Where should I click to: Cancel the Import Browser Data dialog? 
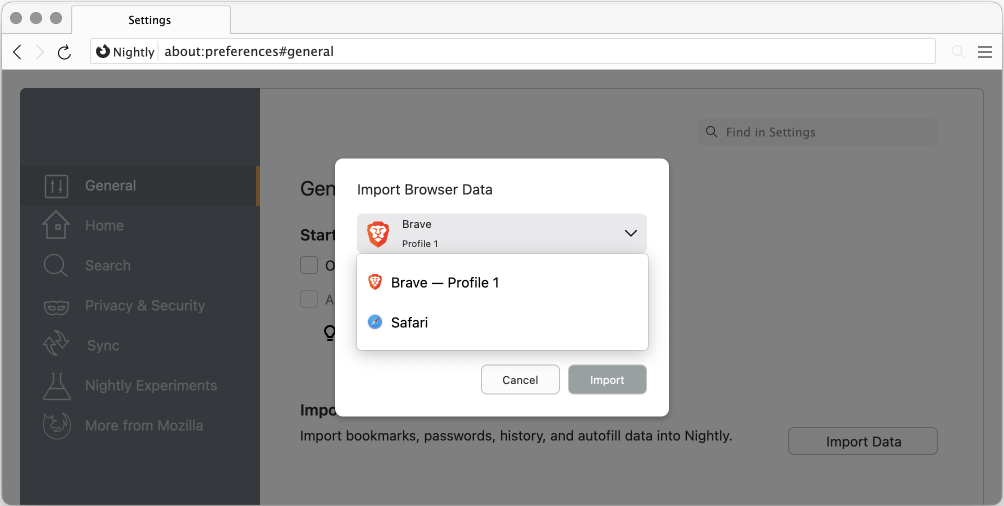coord(520,380)
